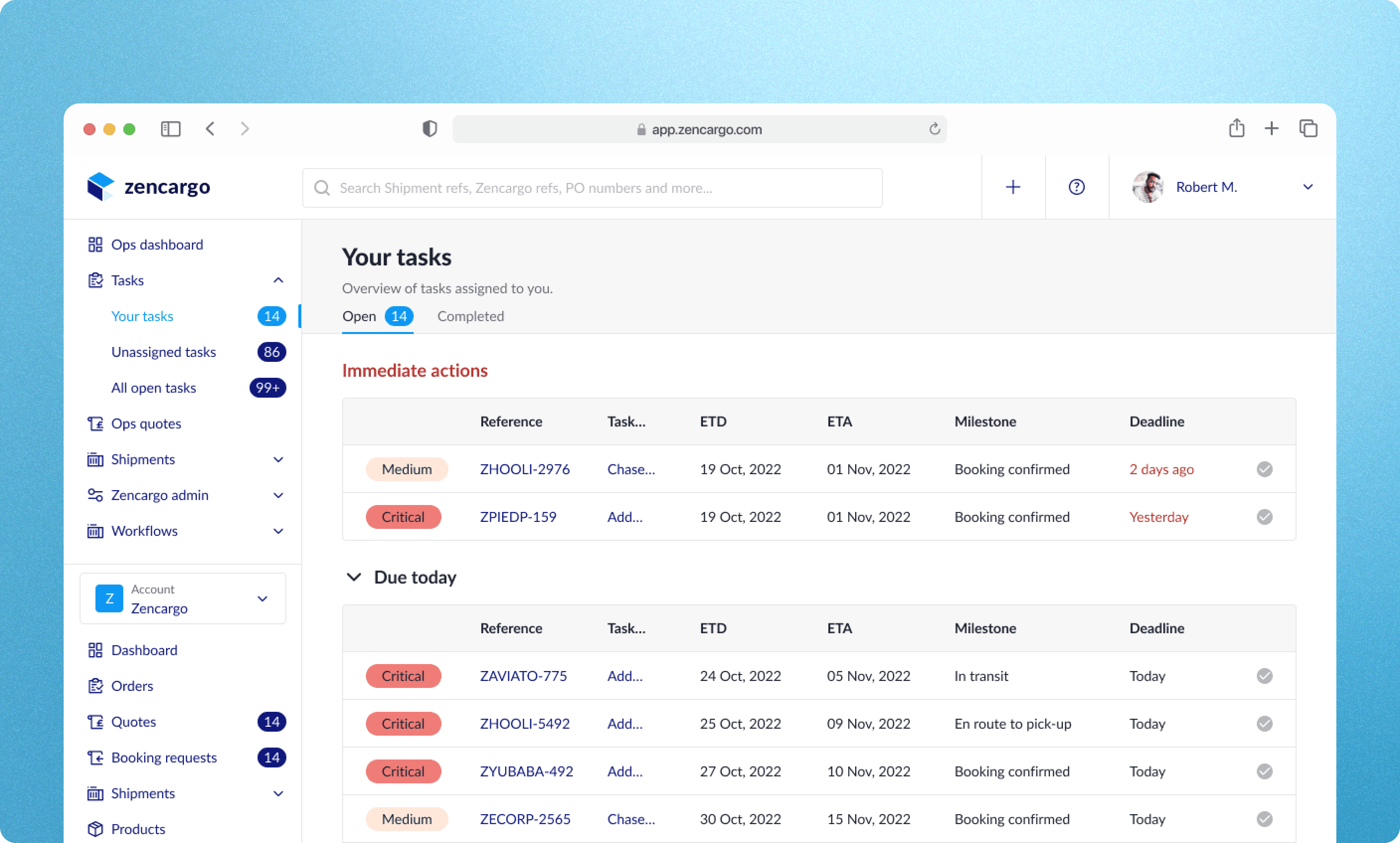The image size is (1400, 843).
Task: Click the plus icon in the app header
Action: point(1013,187)
